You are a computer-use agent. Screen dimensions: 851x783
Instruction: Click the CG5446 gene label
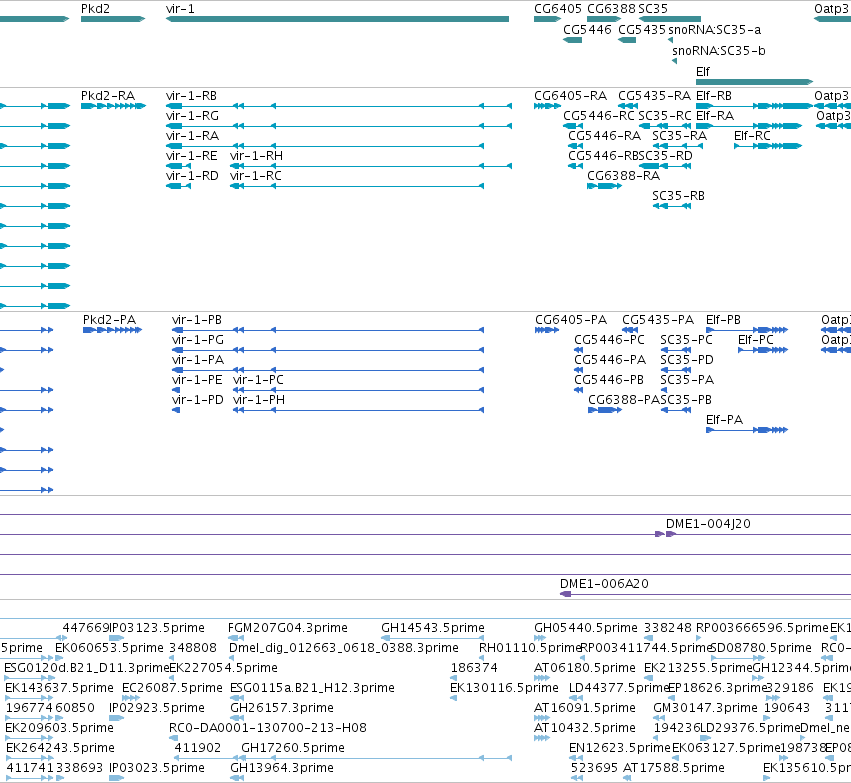click(587, 30)
